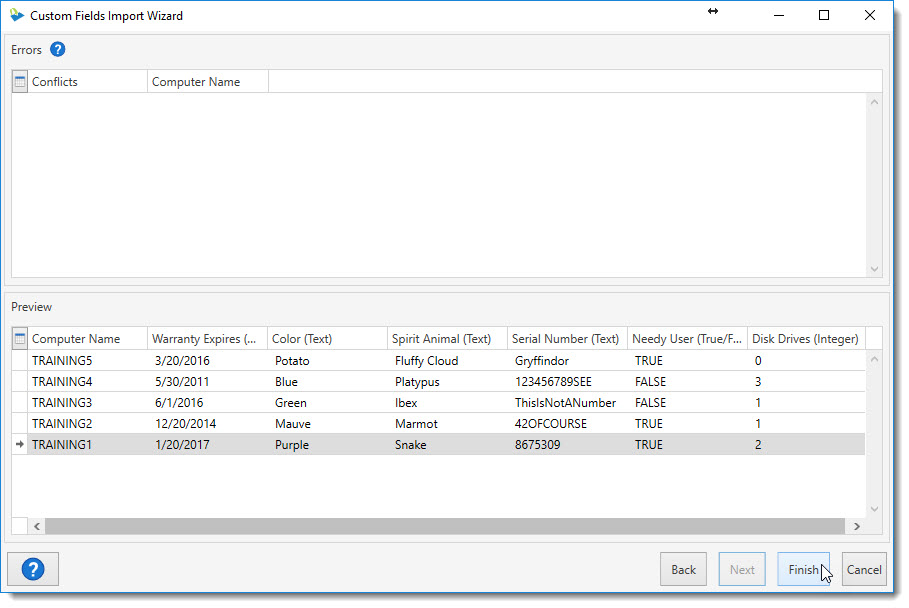Maximize the Import Wizard window

point(823,15)
